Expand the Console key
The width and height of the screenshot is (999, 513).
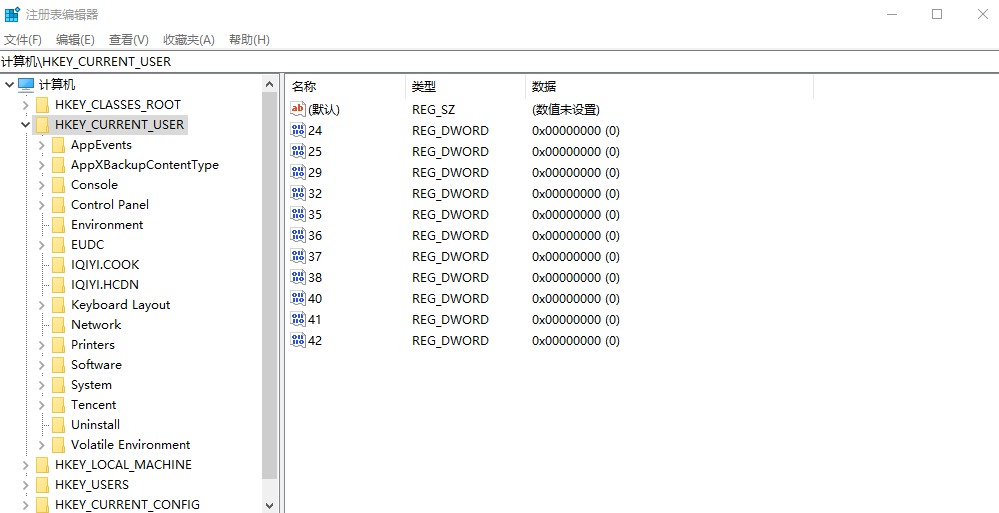tap(41, 185)
